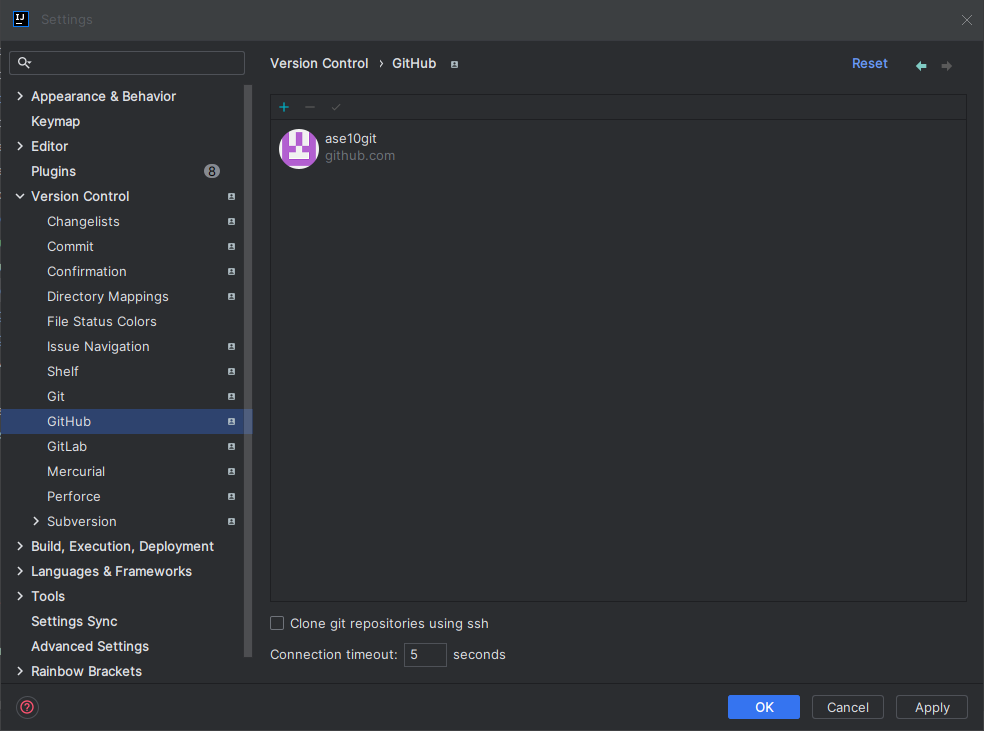Click the Reset link
Screen dimensions: 984x731
click(869, 63)
